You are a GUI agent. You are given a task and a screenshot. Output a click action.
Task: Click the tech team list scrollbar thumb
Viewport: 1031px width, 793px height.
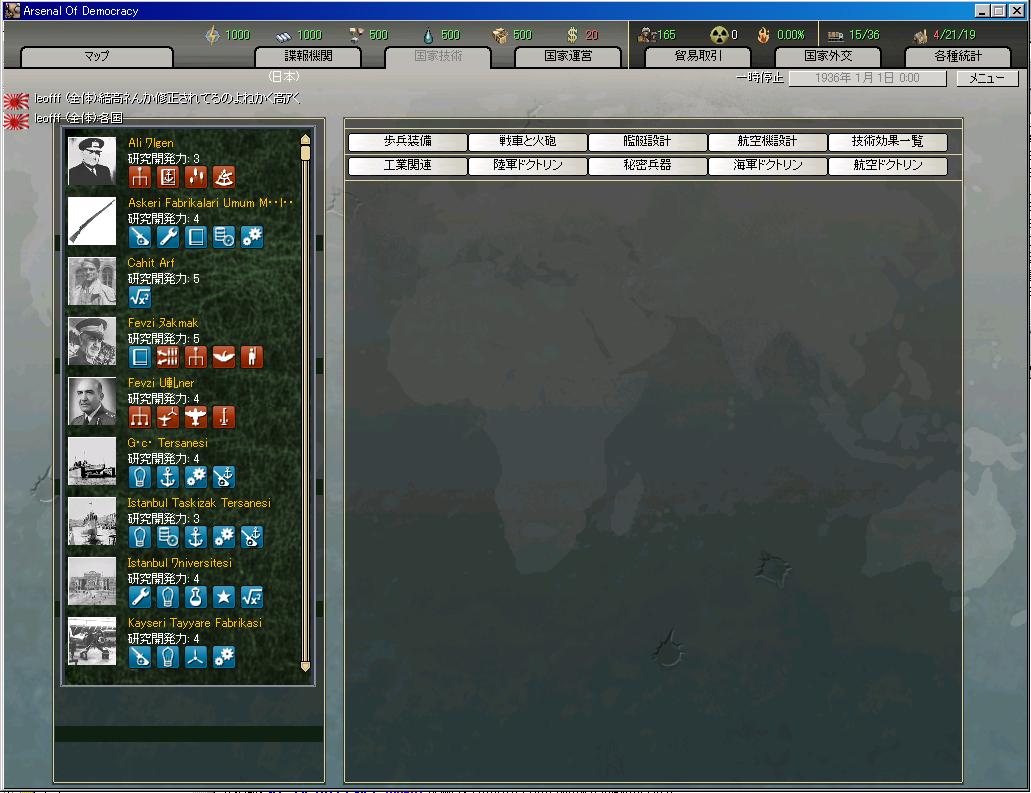click(305, 153)
